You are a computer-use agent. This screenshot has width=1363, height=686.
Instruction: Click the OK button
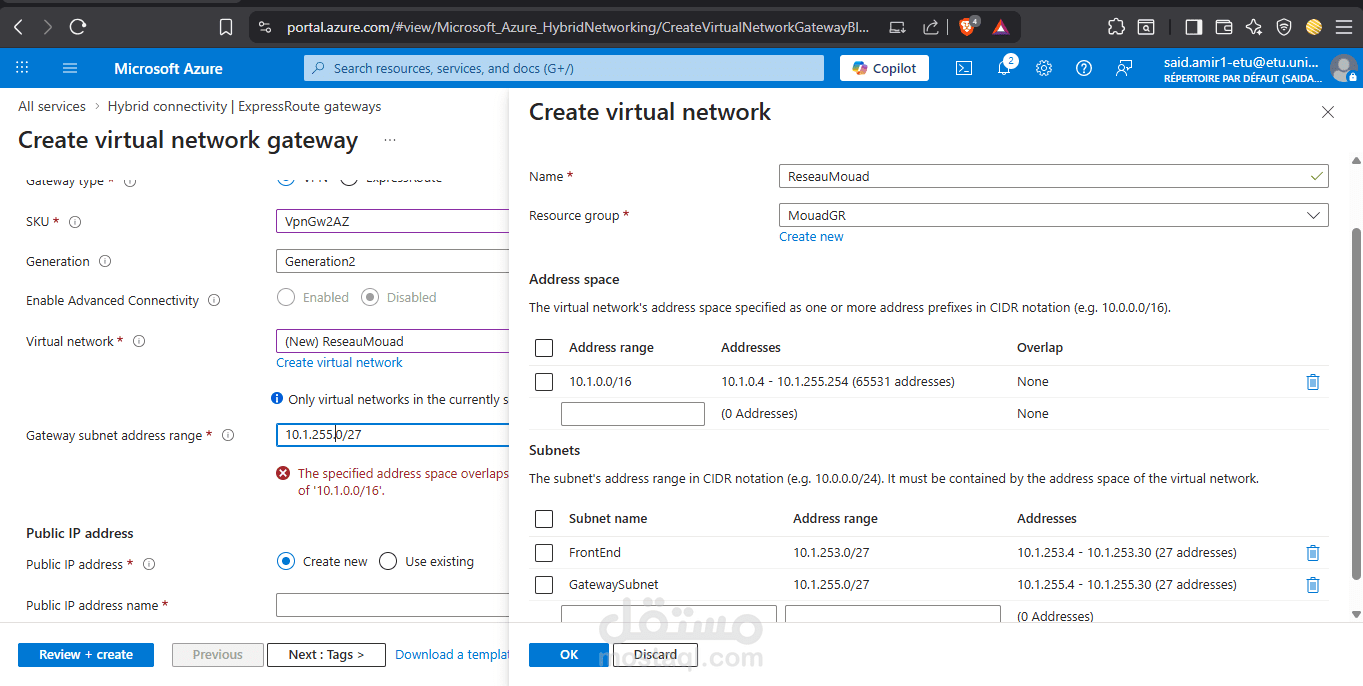569,655
